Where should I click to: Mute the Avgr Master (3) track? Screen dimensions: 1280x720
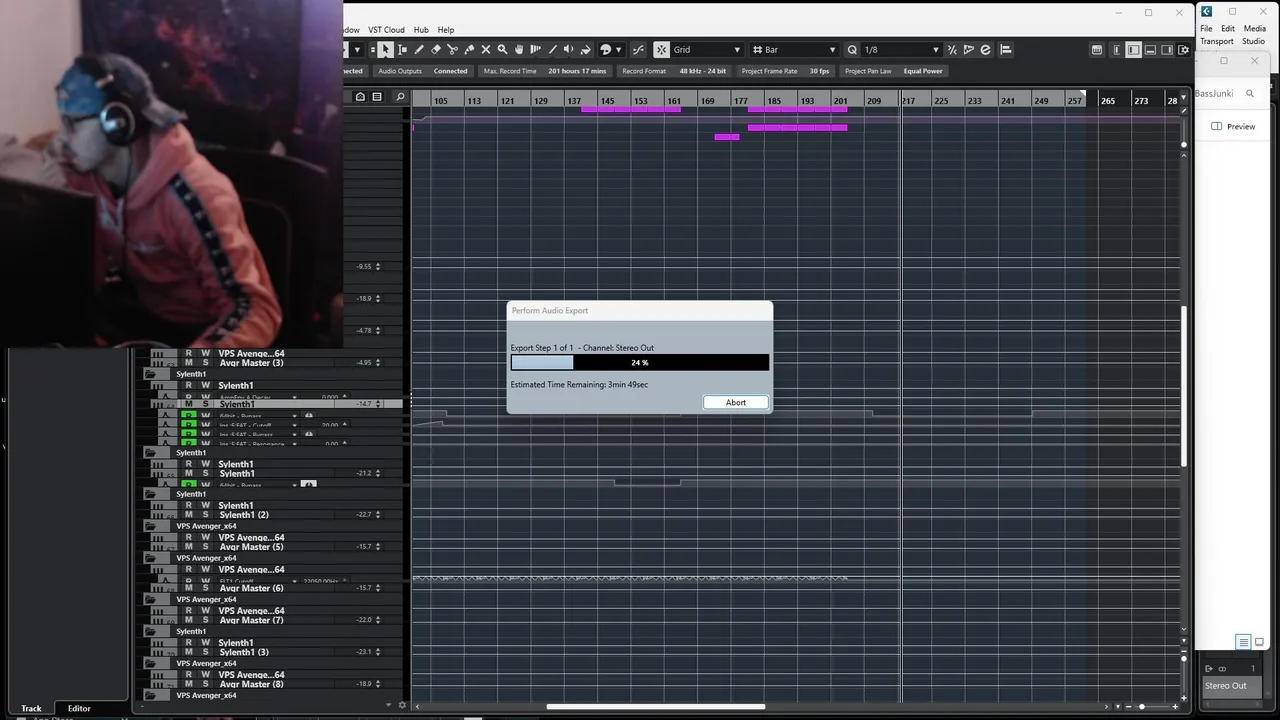(188, 362)
